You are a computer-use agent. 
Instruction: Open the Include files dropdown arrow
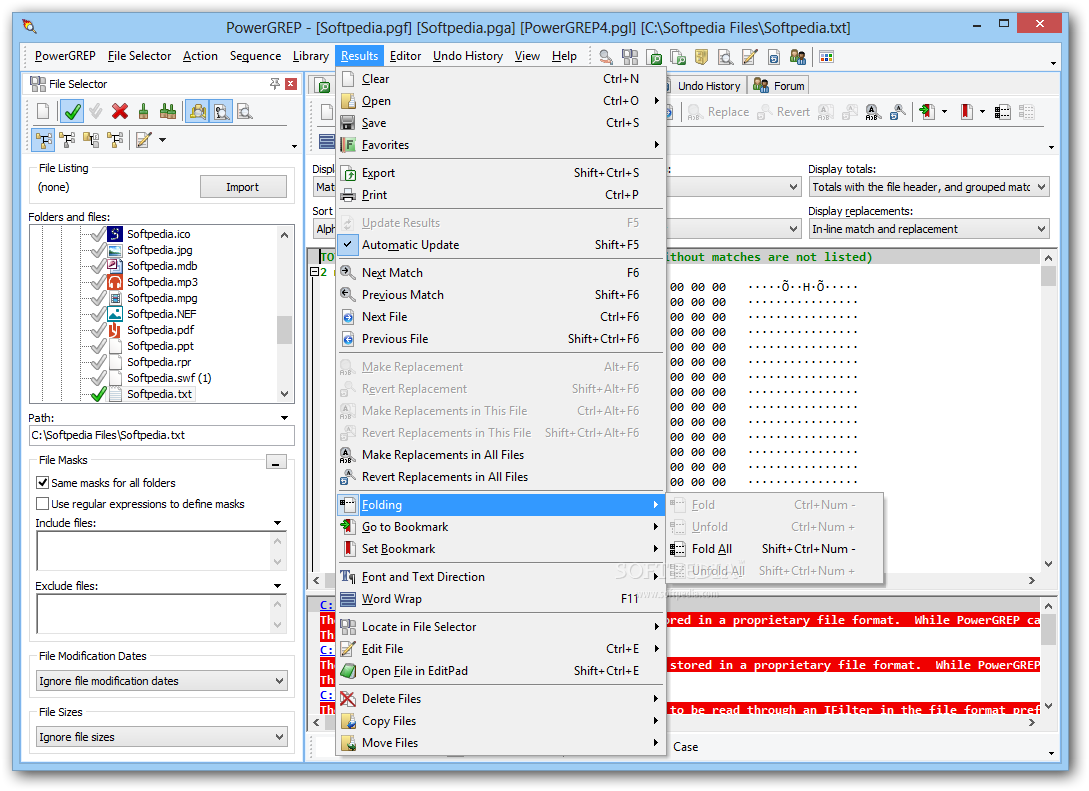pos(277,523)
